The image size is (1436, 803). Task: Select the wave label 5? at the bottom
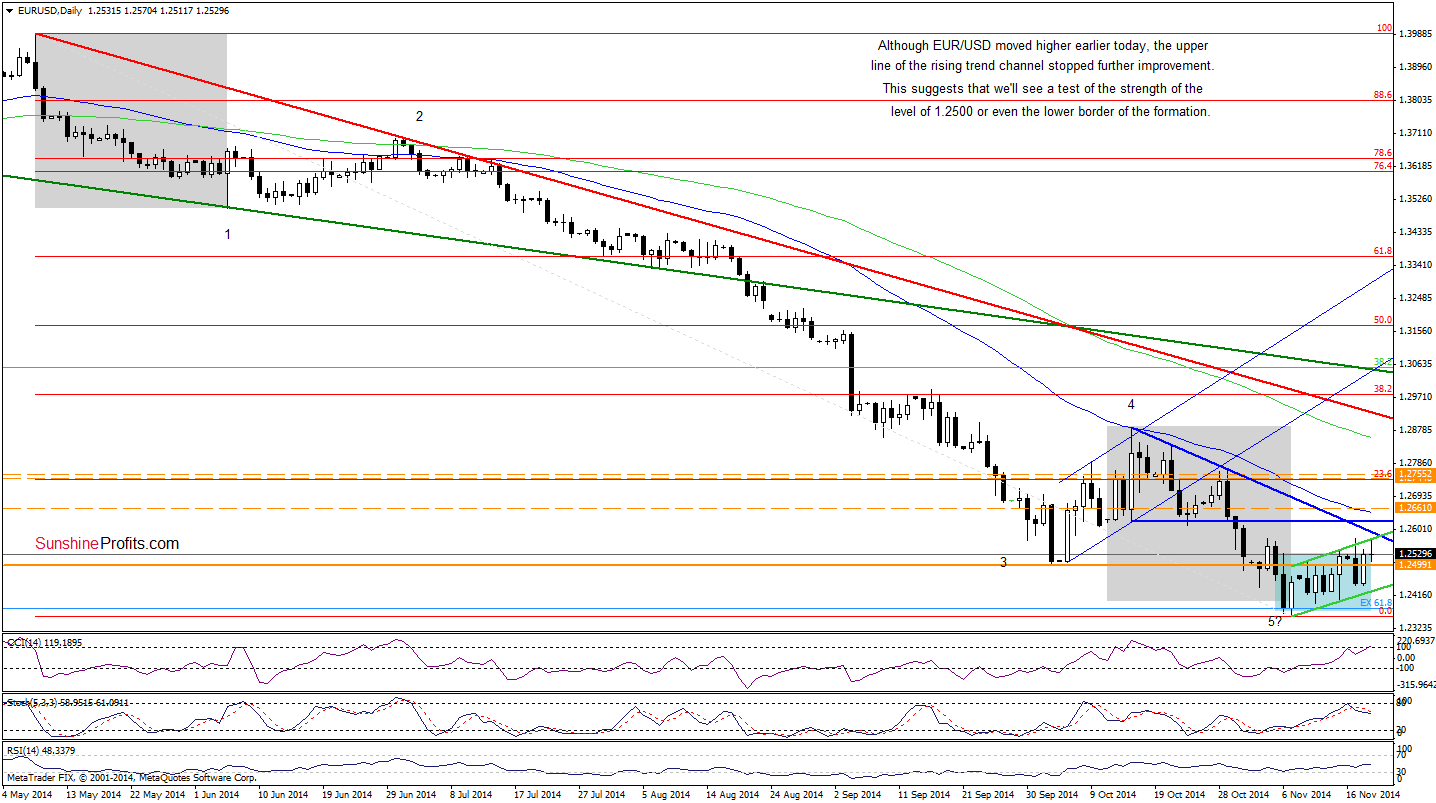(1275, 621)
